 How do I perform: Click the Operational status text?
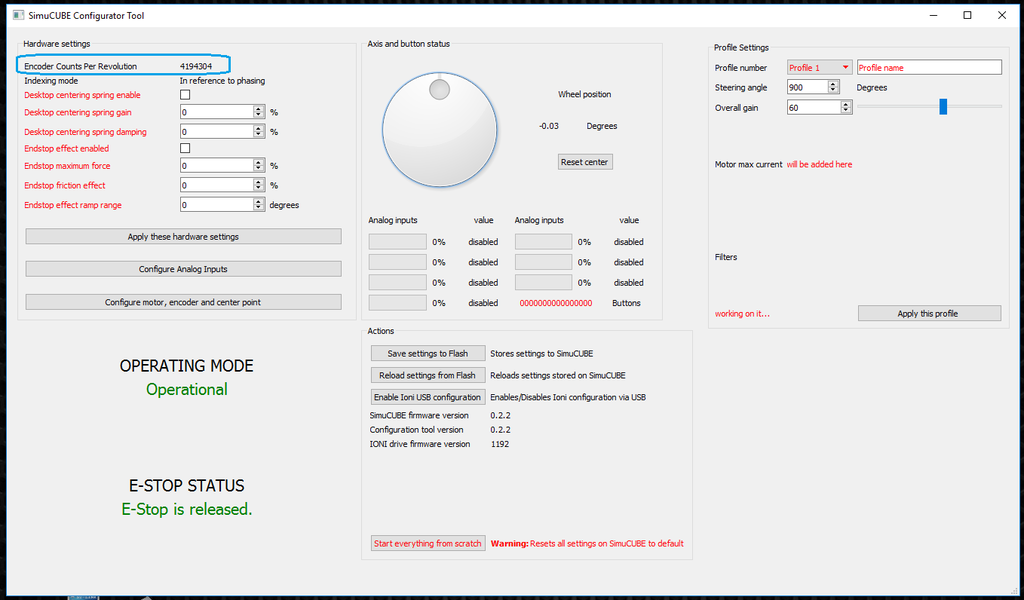(187, 390)
